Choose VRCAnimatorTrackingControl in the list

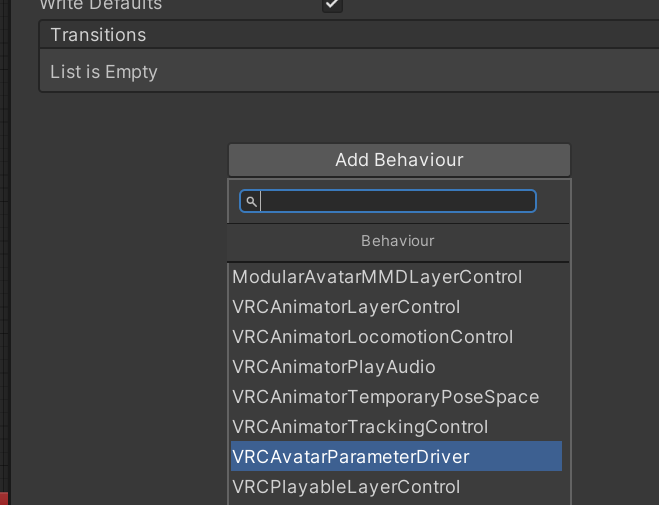pyautogui.click(x=360, y=427)
